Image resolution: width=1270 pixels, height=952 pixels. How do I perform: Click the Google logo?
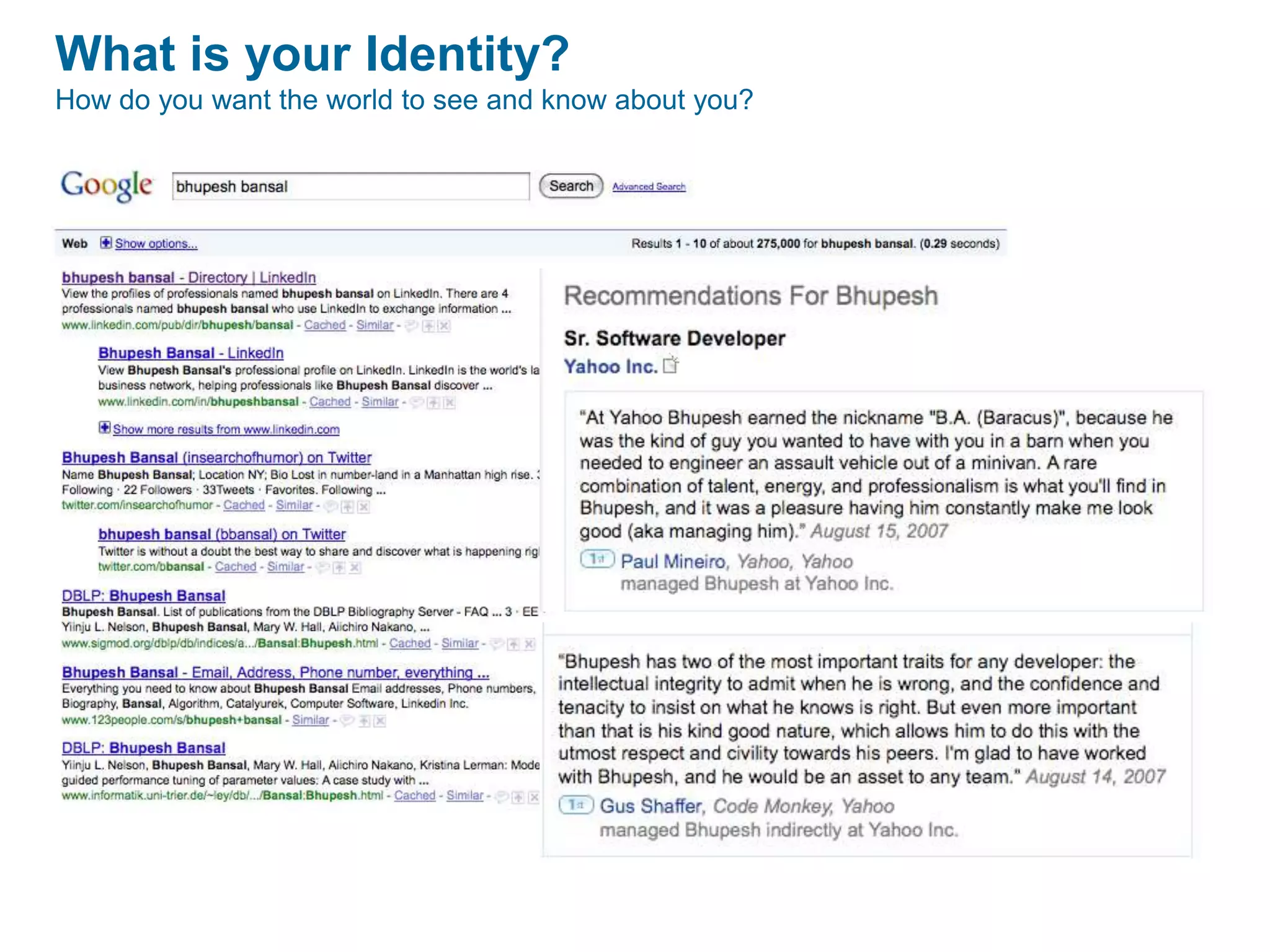(106, 185)
